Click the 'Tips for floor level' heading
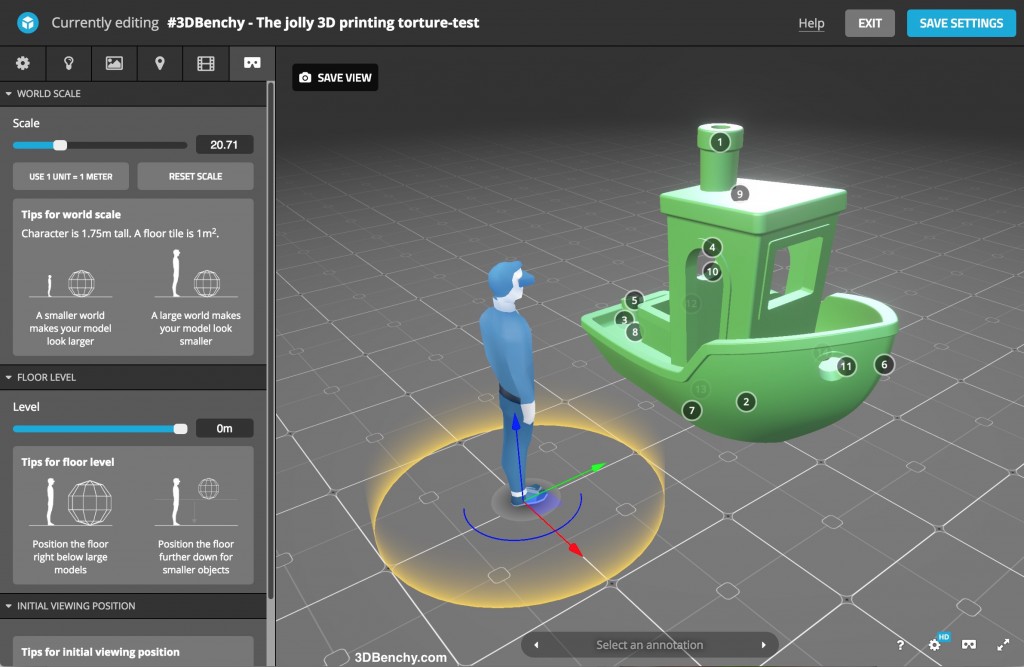The width and height of the screenshot is (1024, 667). 67,462
